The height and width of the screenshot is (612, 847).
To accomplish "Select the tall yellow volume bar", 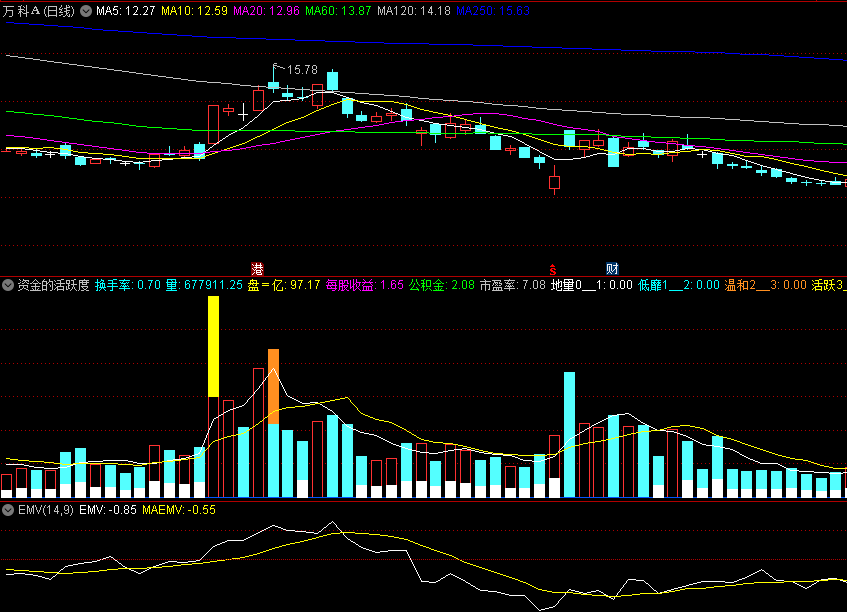I will [213, 346].
